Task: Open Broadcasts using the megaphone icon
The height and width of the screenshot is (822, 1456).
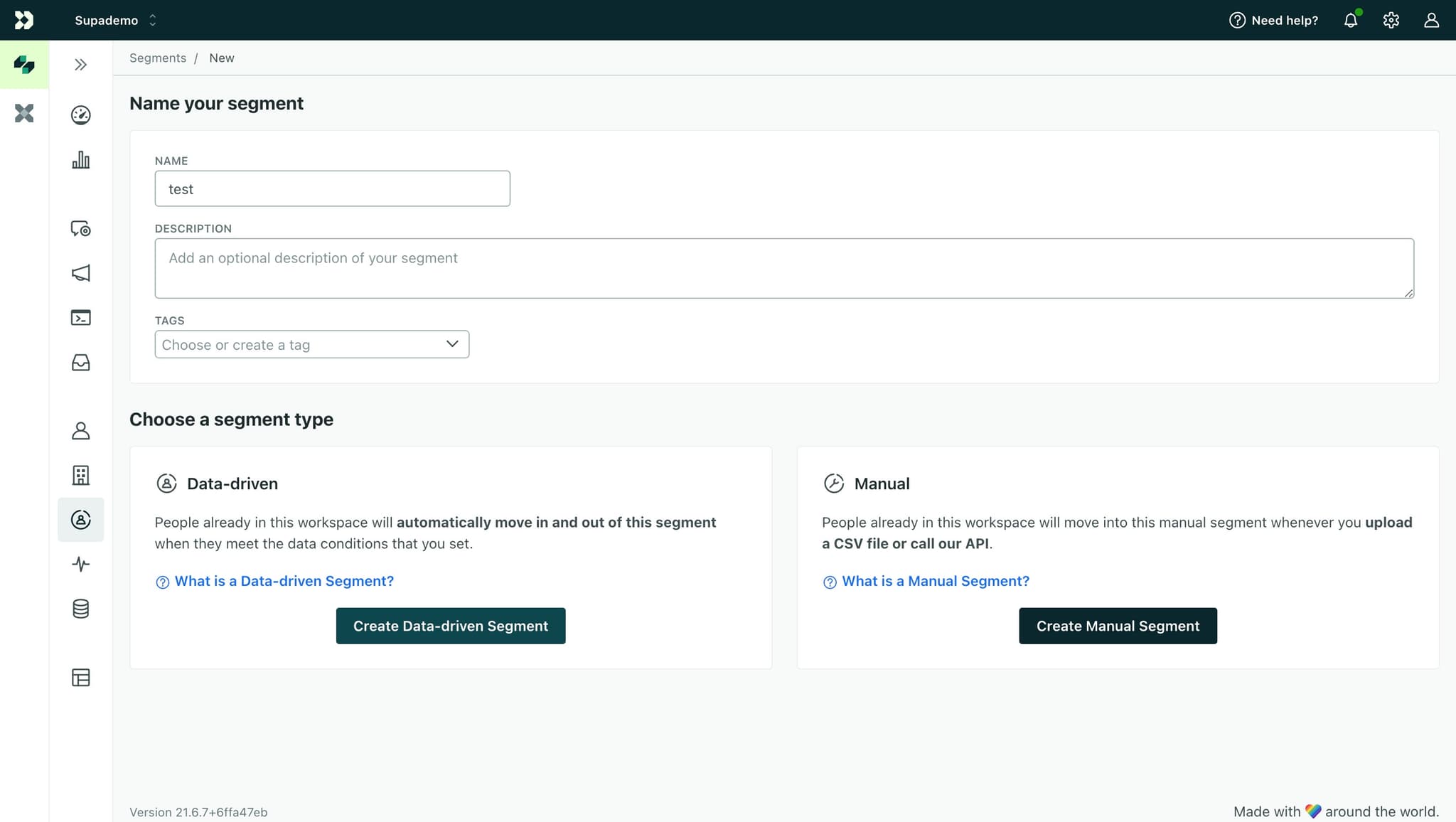Action: pyautogui.click(x=80, y=273)
